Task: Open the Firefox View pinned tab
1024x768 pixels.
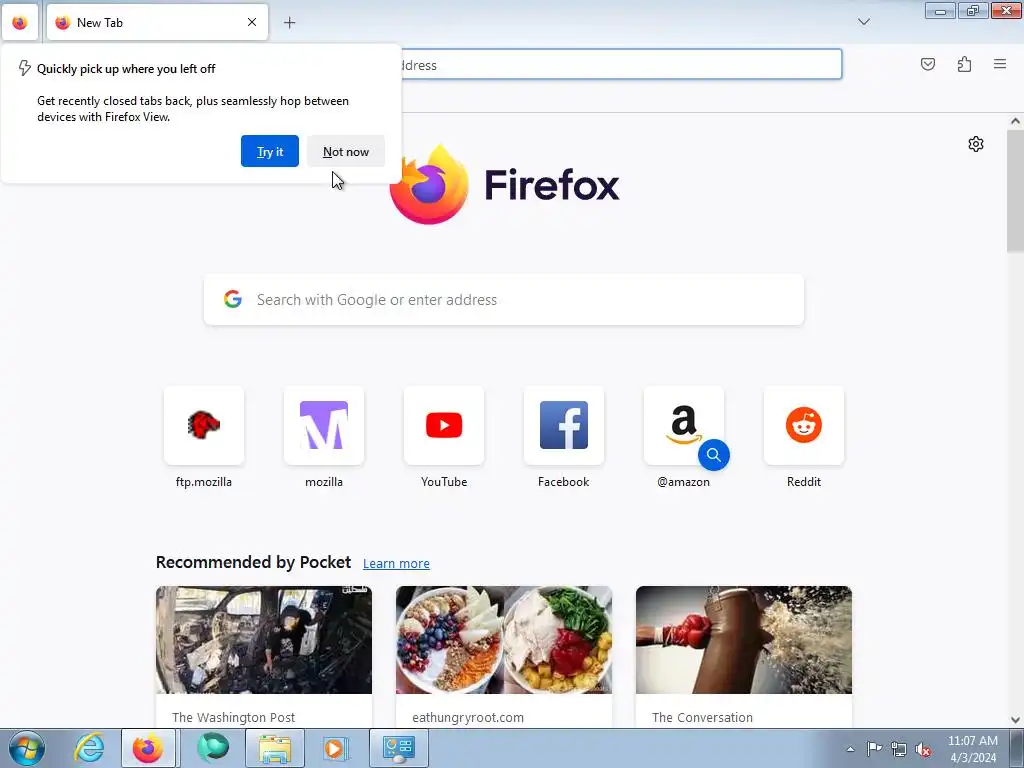Action: (x=20, y=22)
